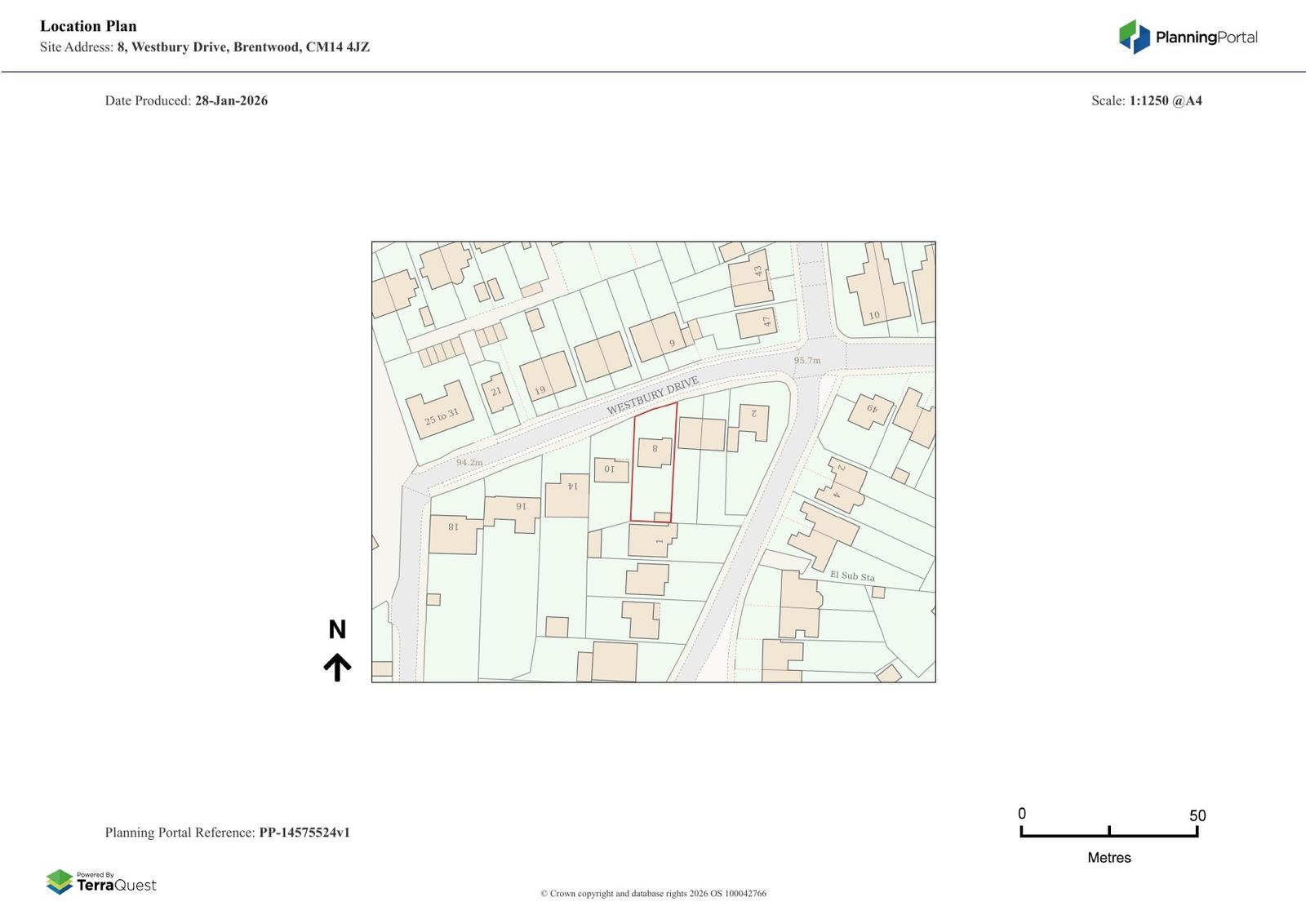Image resolution: width=1306 pixels, height=924 pixels.
Task: Click the 95.7m spot height label
Action: [x=807, y=360]
